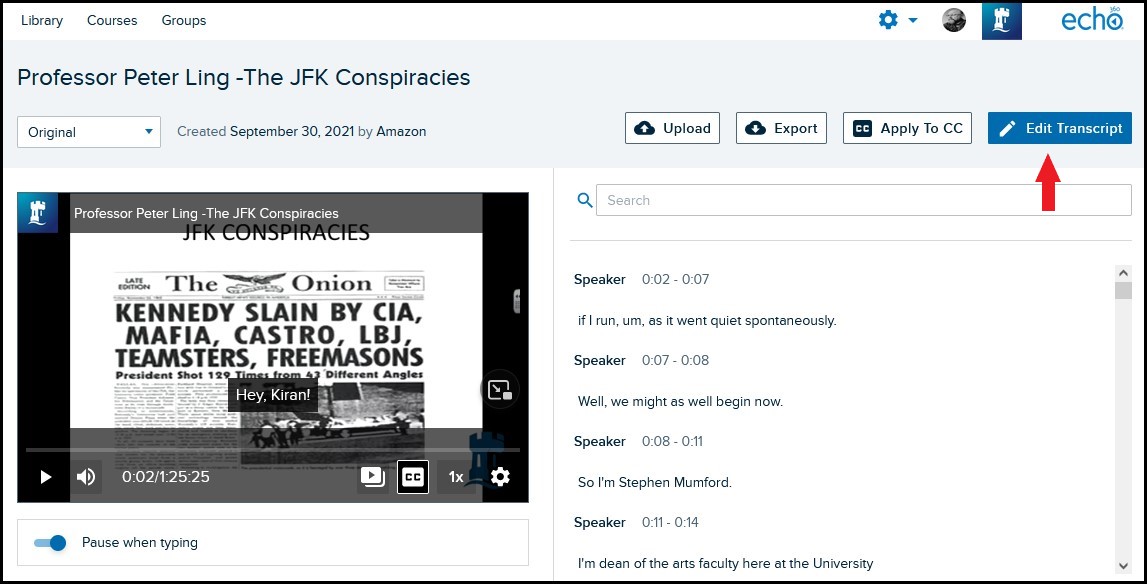Open the video player settings gear
This screenshot has height=584, width=1147.
pos(500,477)
